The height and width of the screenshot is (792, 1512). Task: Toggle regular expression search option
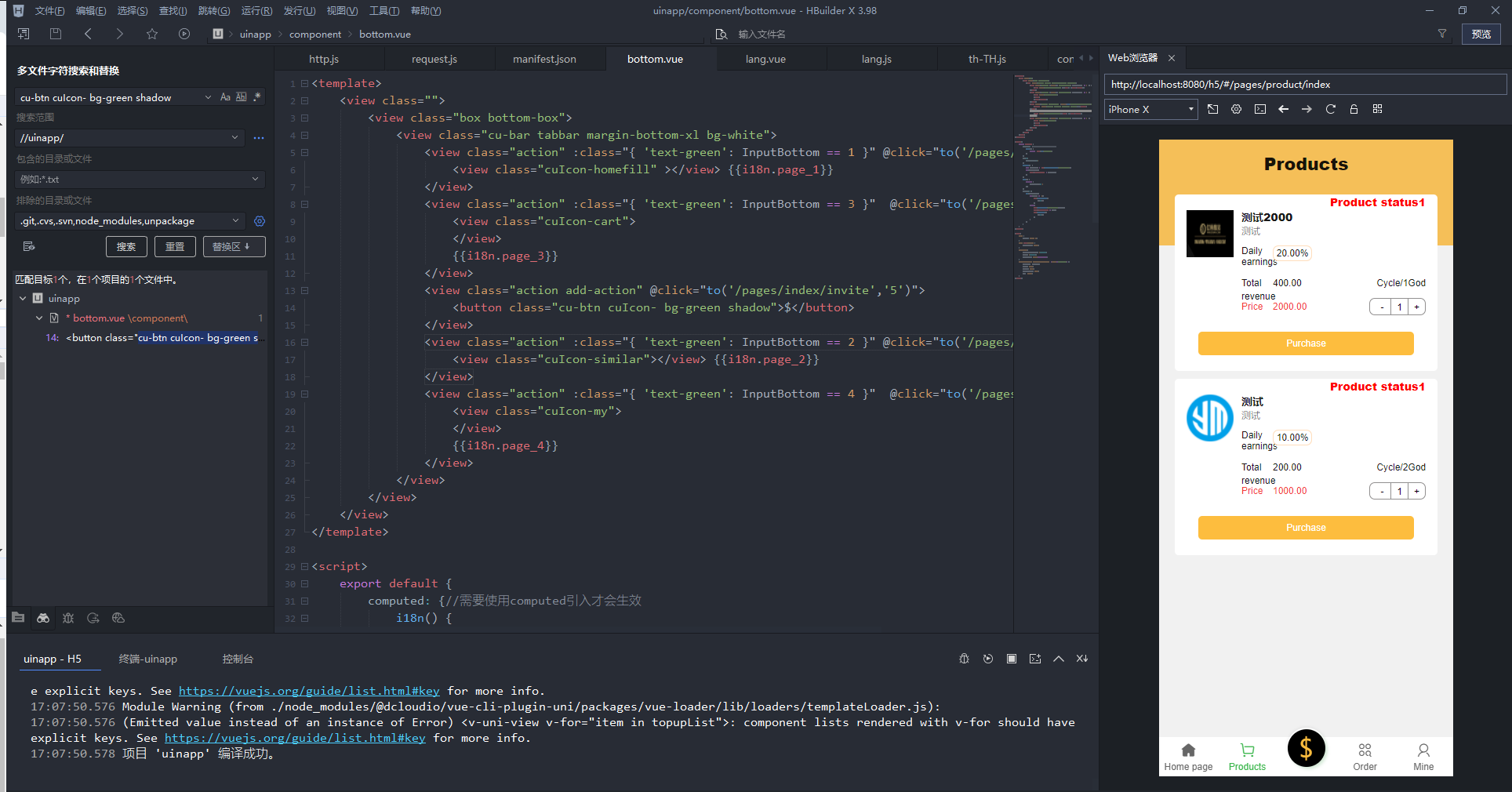point(257,97)
